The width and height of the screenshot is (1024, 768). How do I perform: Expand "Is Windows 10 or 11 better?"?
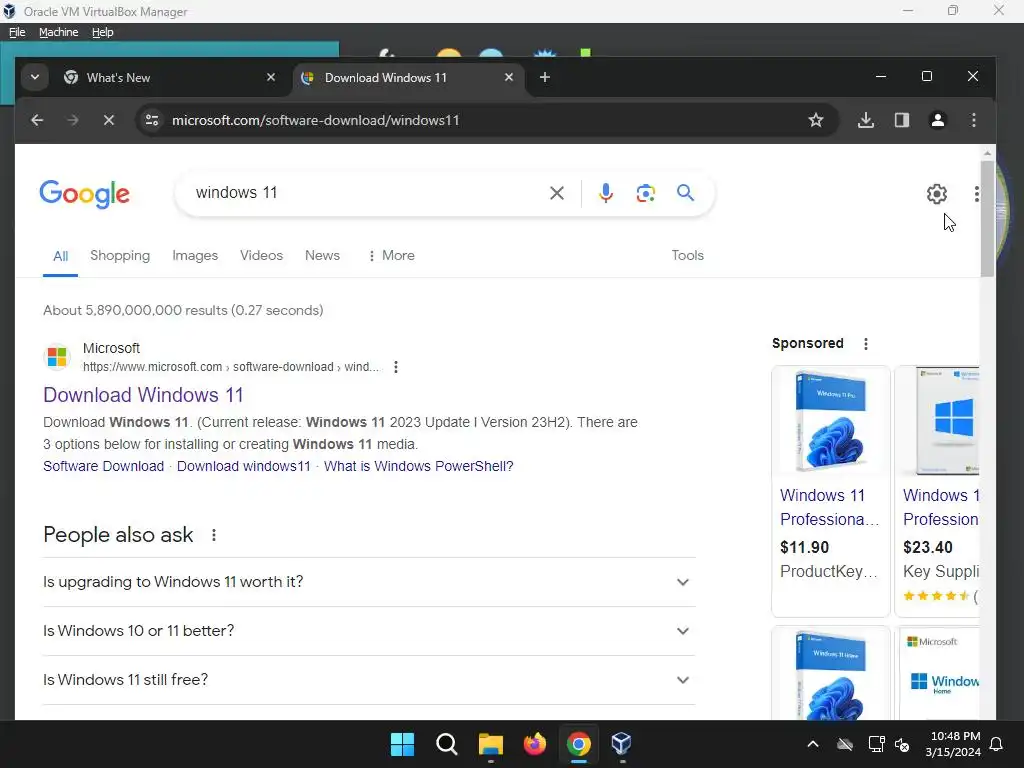tap(369, 631)
